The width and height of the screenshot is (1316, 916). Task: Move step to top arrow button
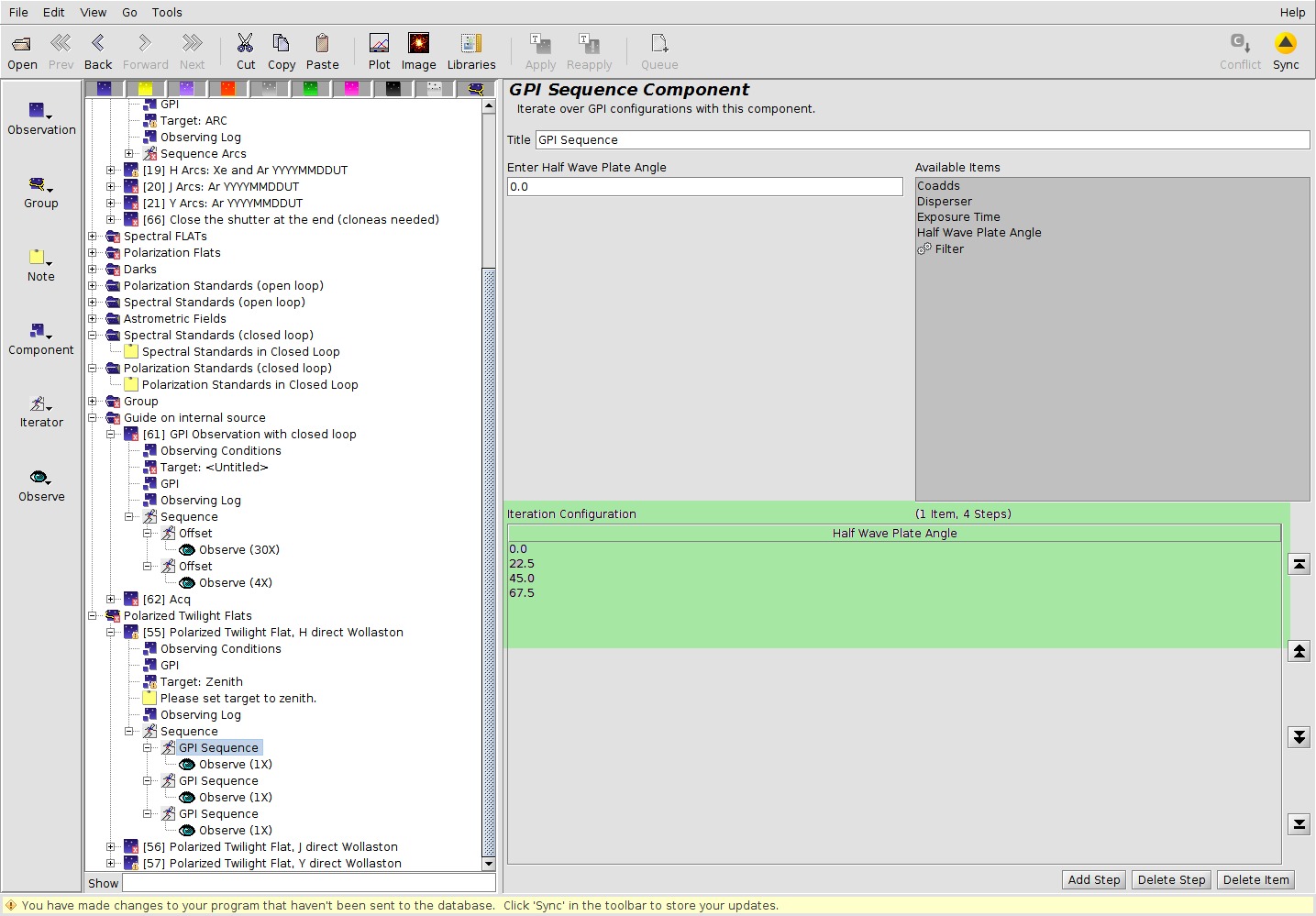1299,564
